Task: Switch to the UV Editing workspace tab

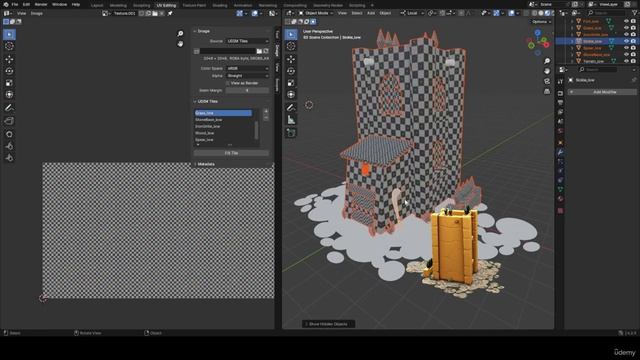Action: (166, 5)
